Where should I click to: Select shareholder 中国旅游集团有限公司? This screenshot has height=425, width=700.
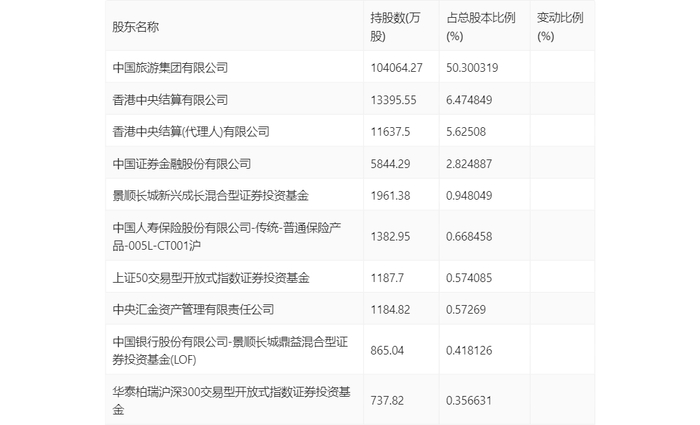click(170, 67)
